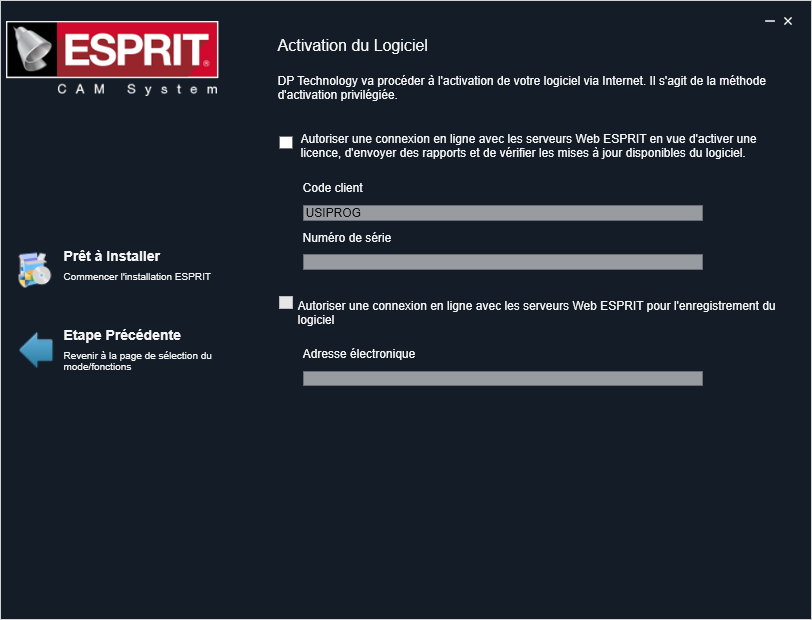The width and height of the screenshot is (812, 620).
Task: Toggle the software registration connection checkbox
Action: [x=286, y=302]
